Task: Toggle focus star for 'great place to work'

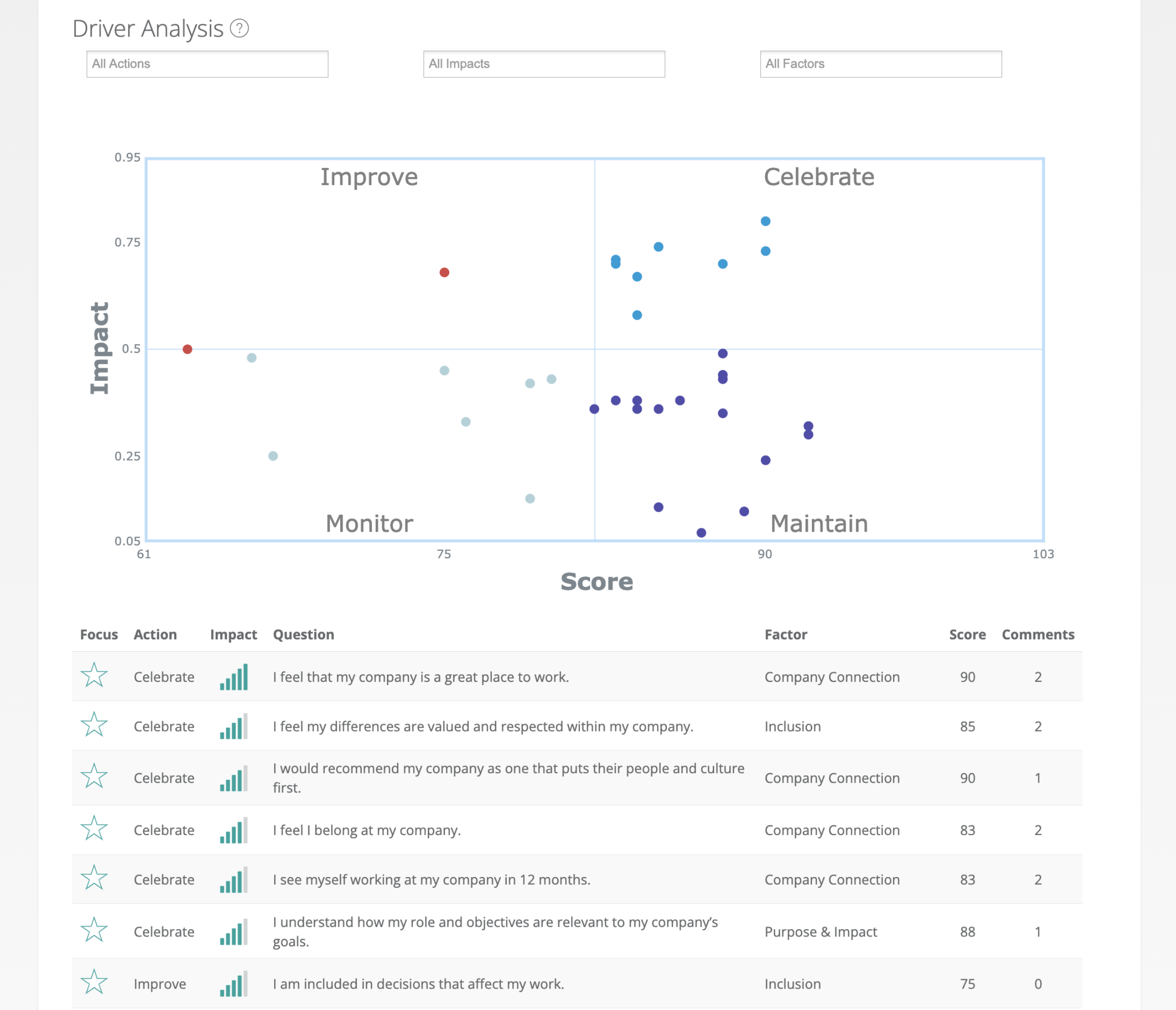Action: [94, 677]
